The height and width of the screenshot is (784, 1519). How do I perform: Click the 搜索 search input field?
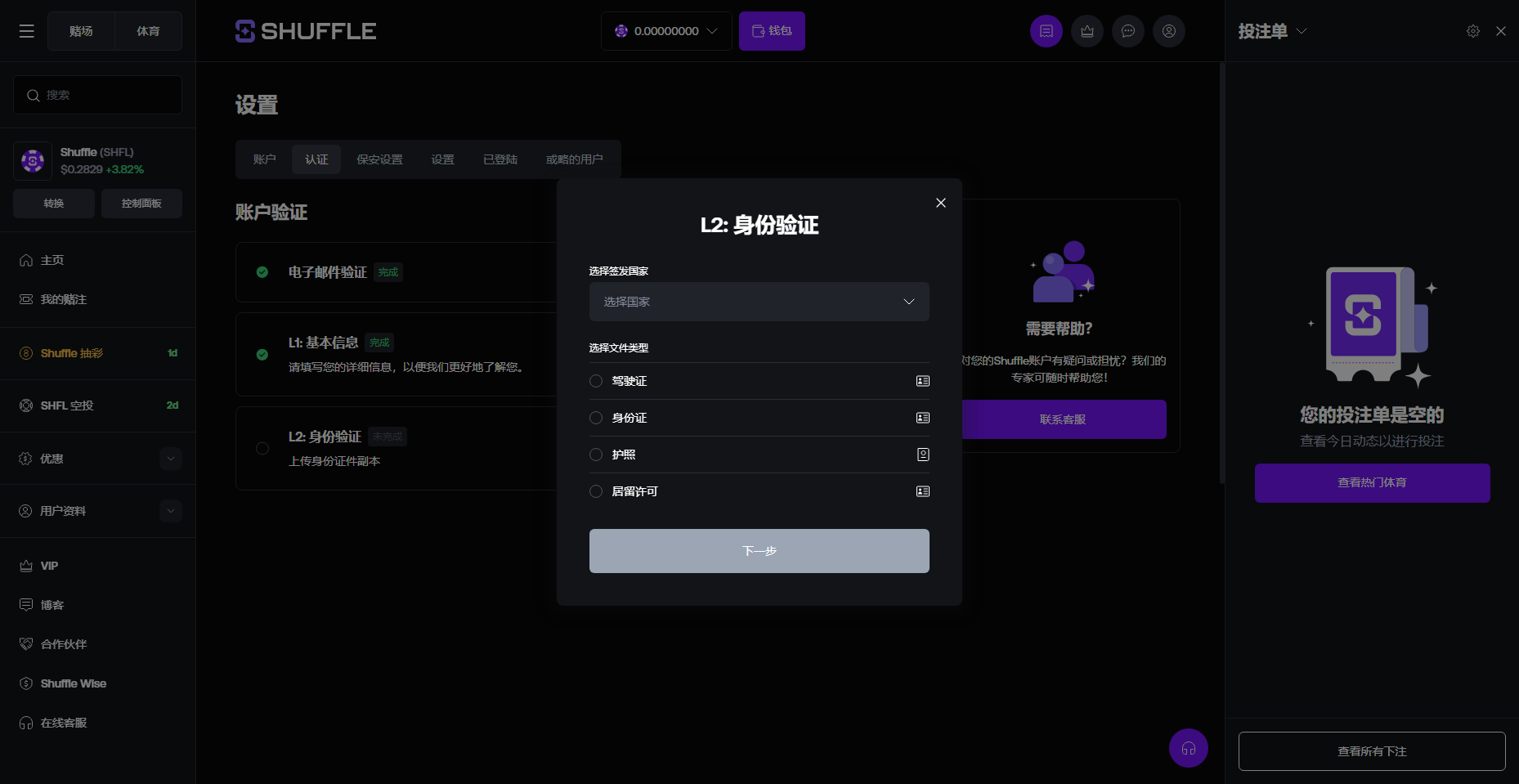(x=98, y=95)
